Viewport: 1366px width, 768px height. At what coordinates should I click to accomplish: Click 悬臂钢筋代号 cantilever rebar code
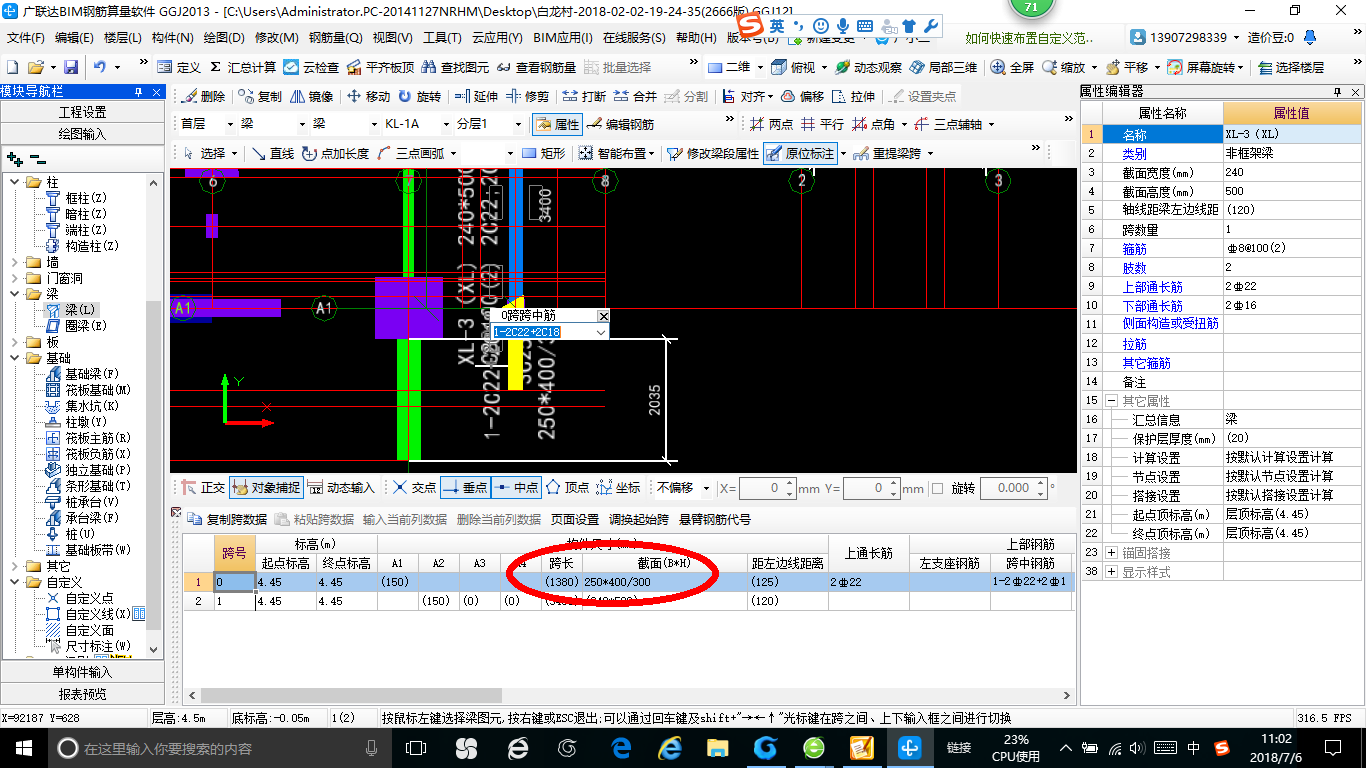(714, 520)
